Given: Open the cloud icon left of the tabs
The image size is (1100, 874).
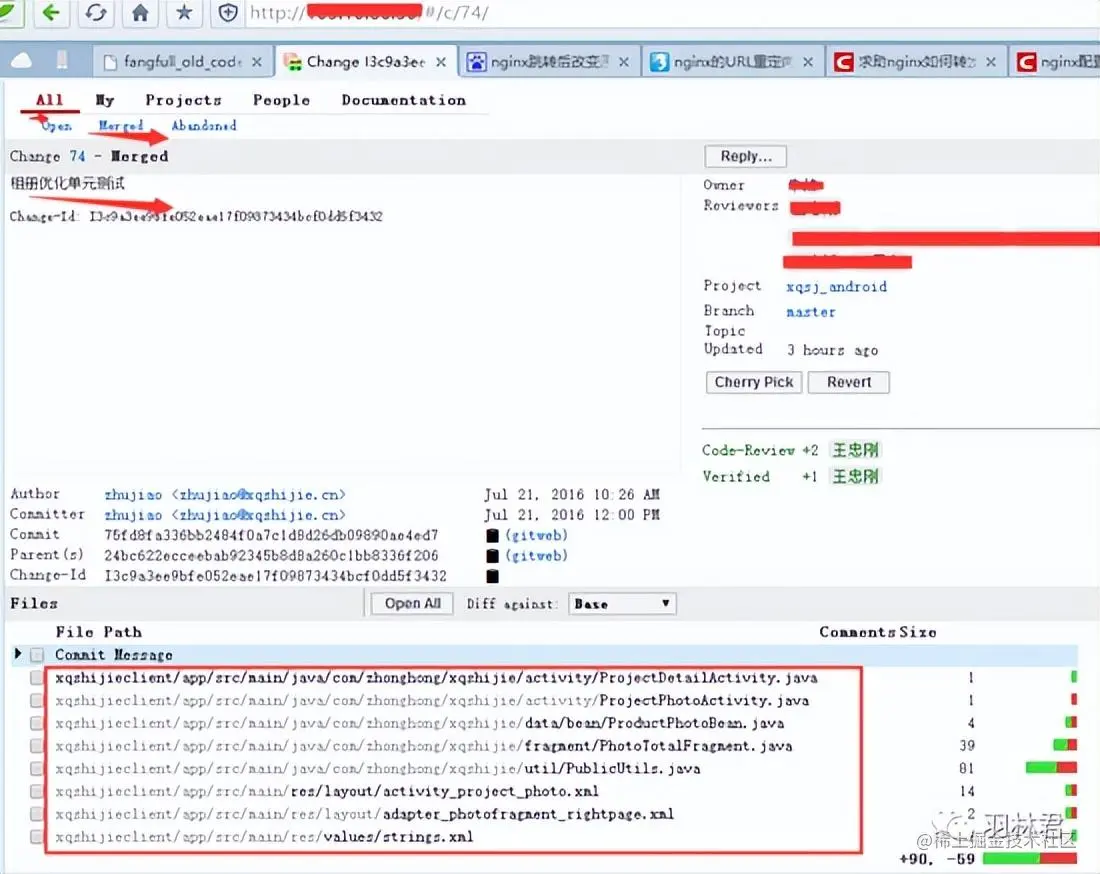Looking at the screenshot, I should pos(21,61).
